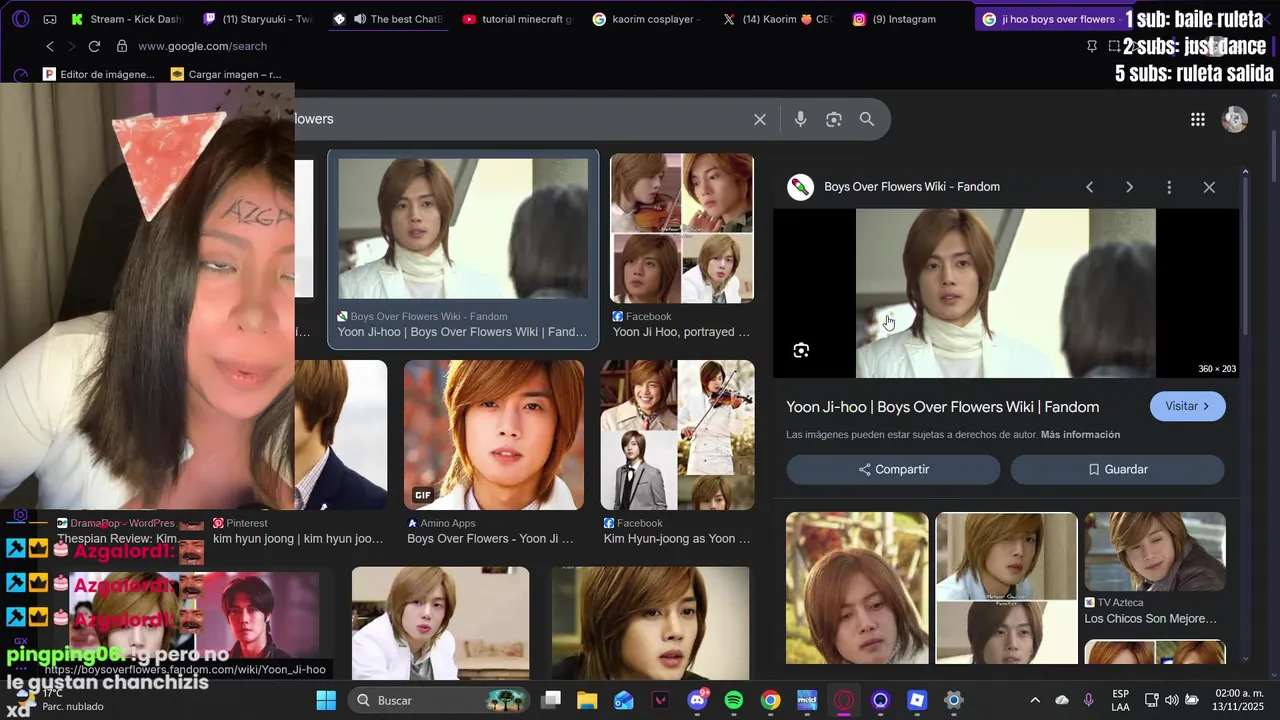
Task: Start Google voice search with microphone
Action: pyautogui.click(x=800, y=119)
